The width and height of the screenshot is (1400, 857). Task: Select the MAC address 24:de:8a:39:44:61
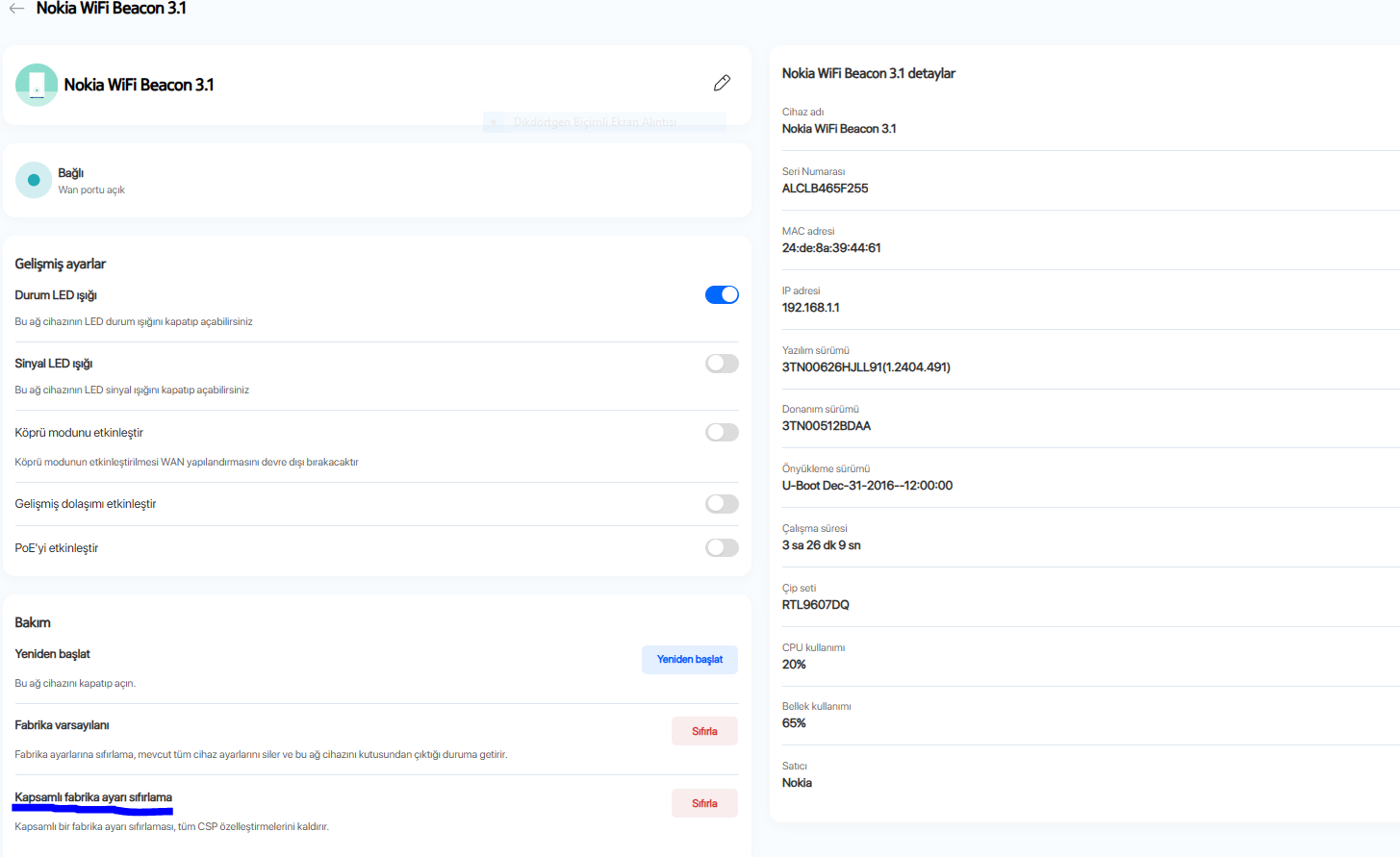click(x=831, y=248)
